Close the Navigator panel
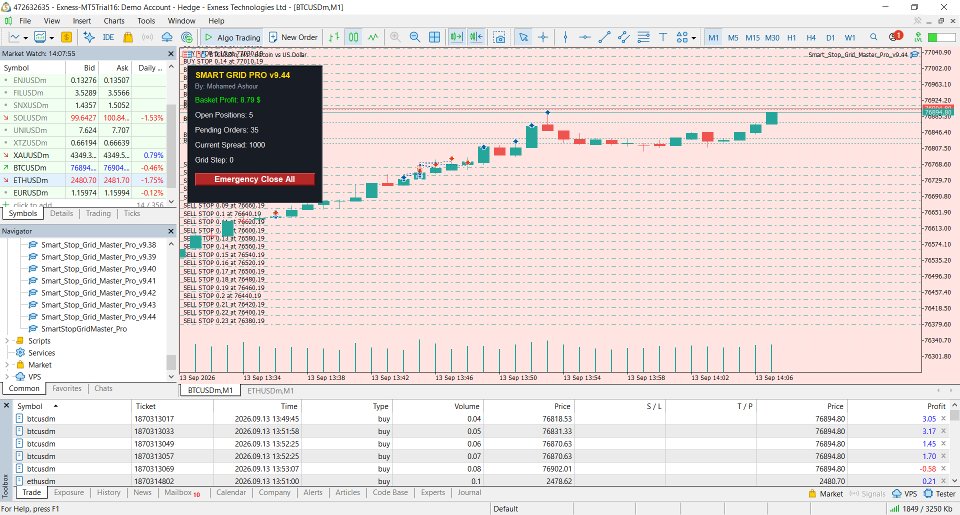Image resolution: width=960 pixels, height=515 pixels. click(171, 231)
